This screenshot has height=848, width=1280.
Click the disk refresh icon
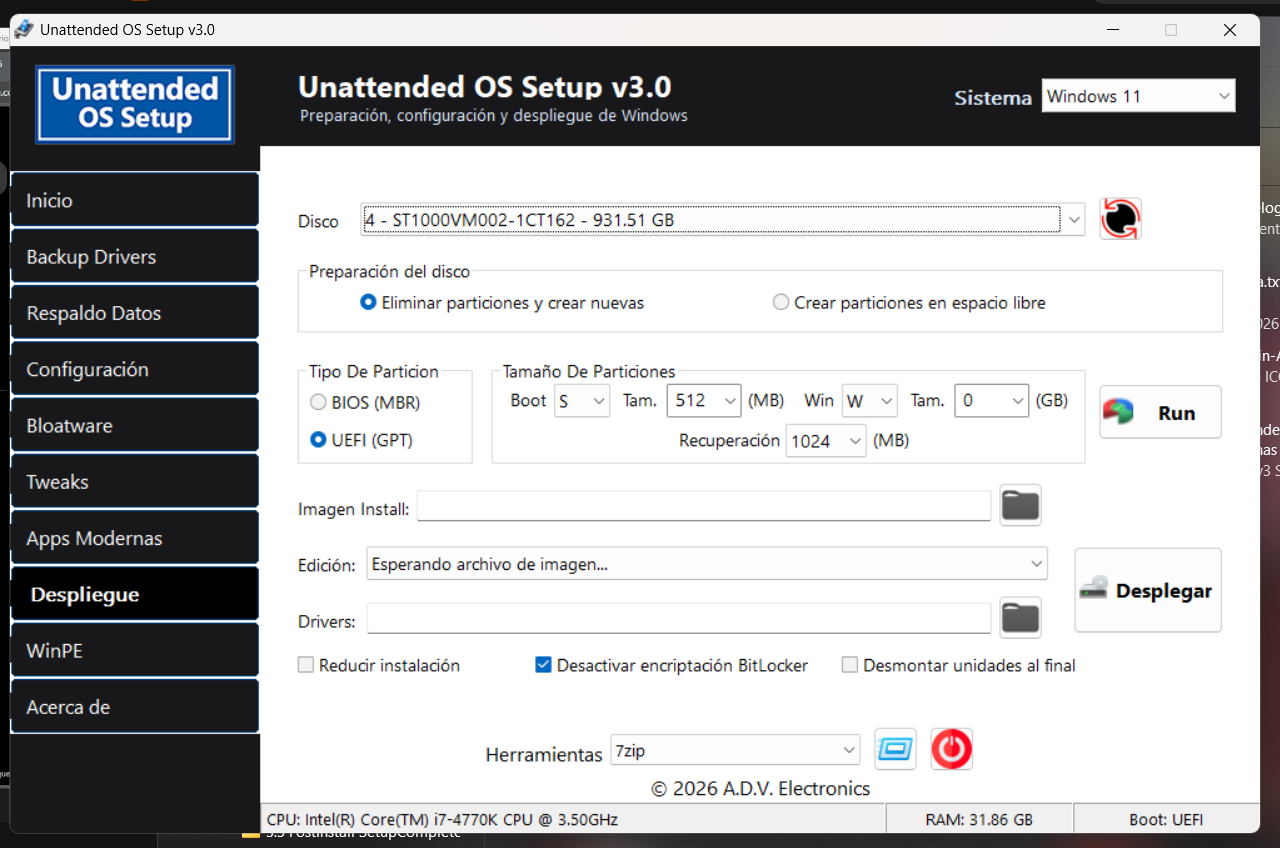[1121, 219]
